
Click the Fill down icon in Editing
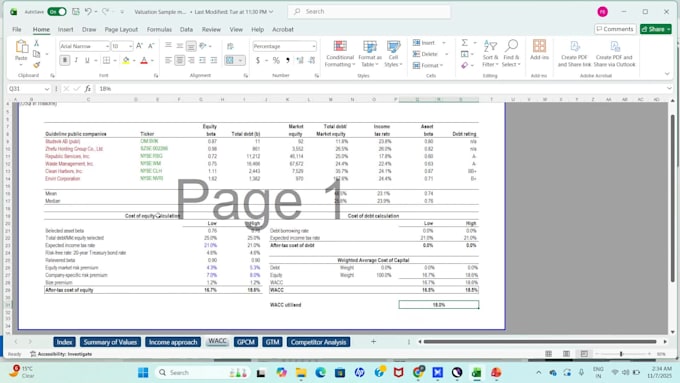(464, 54)
